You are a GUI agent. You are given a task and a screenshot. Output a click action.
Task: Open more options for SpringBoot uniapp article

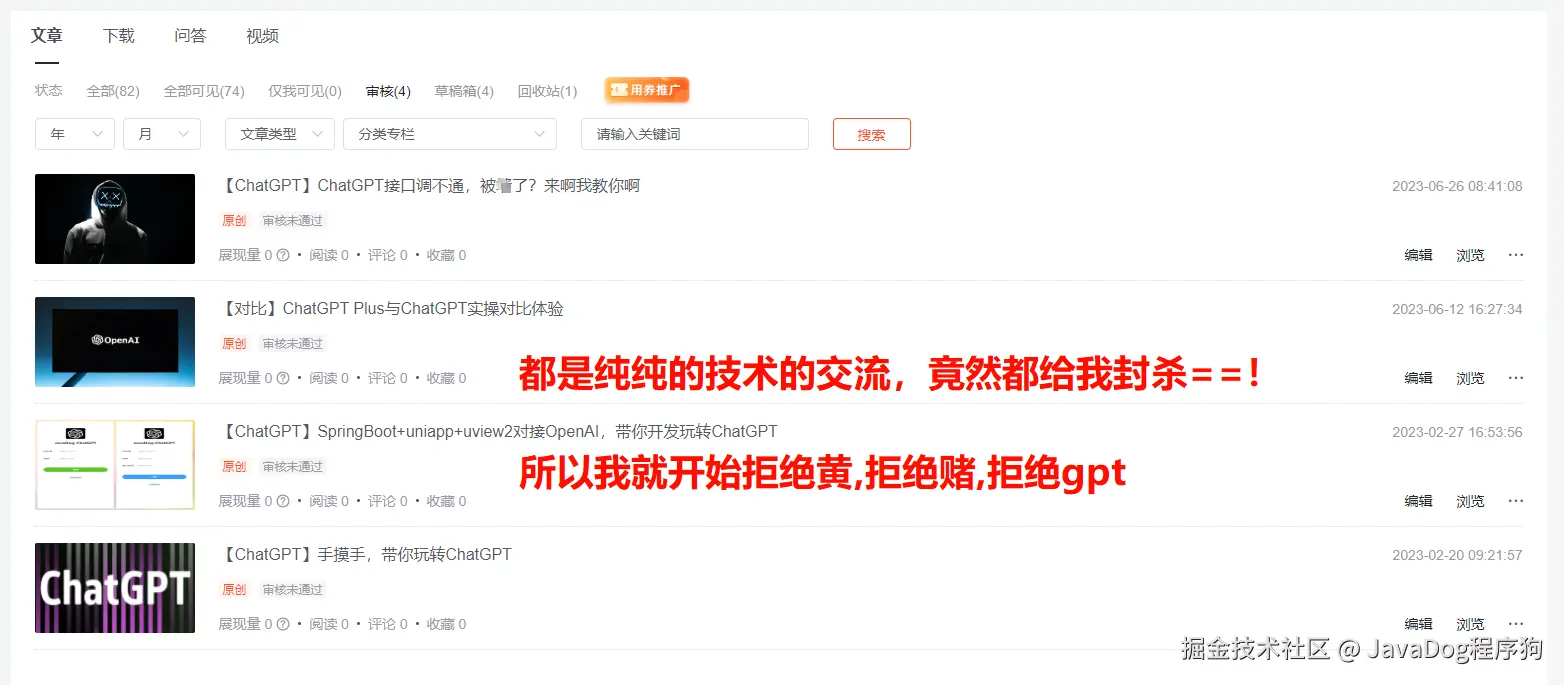[x=1515, y=501]
